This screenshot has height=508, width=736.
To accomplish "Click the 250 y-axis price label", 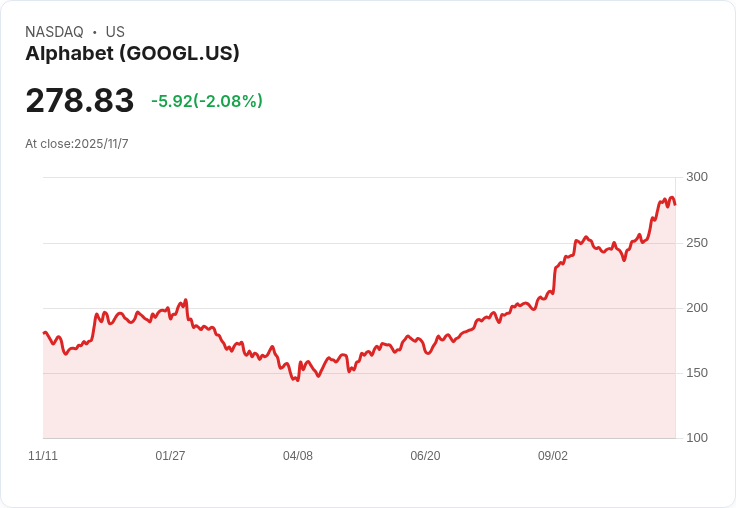I will coord(697,243).
